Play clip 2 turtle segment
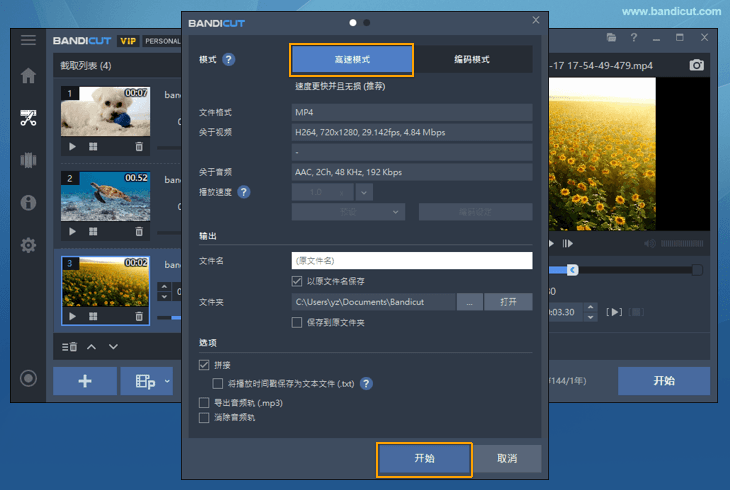 (x=72, y=231)
